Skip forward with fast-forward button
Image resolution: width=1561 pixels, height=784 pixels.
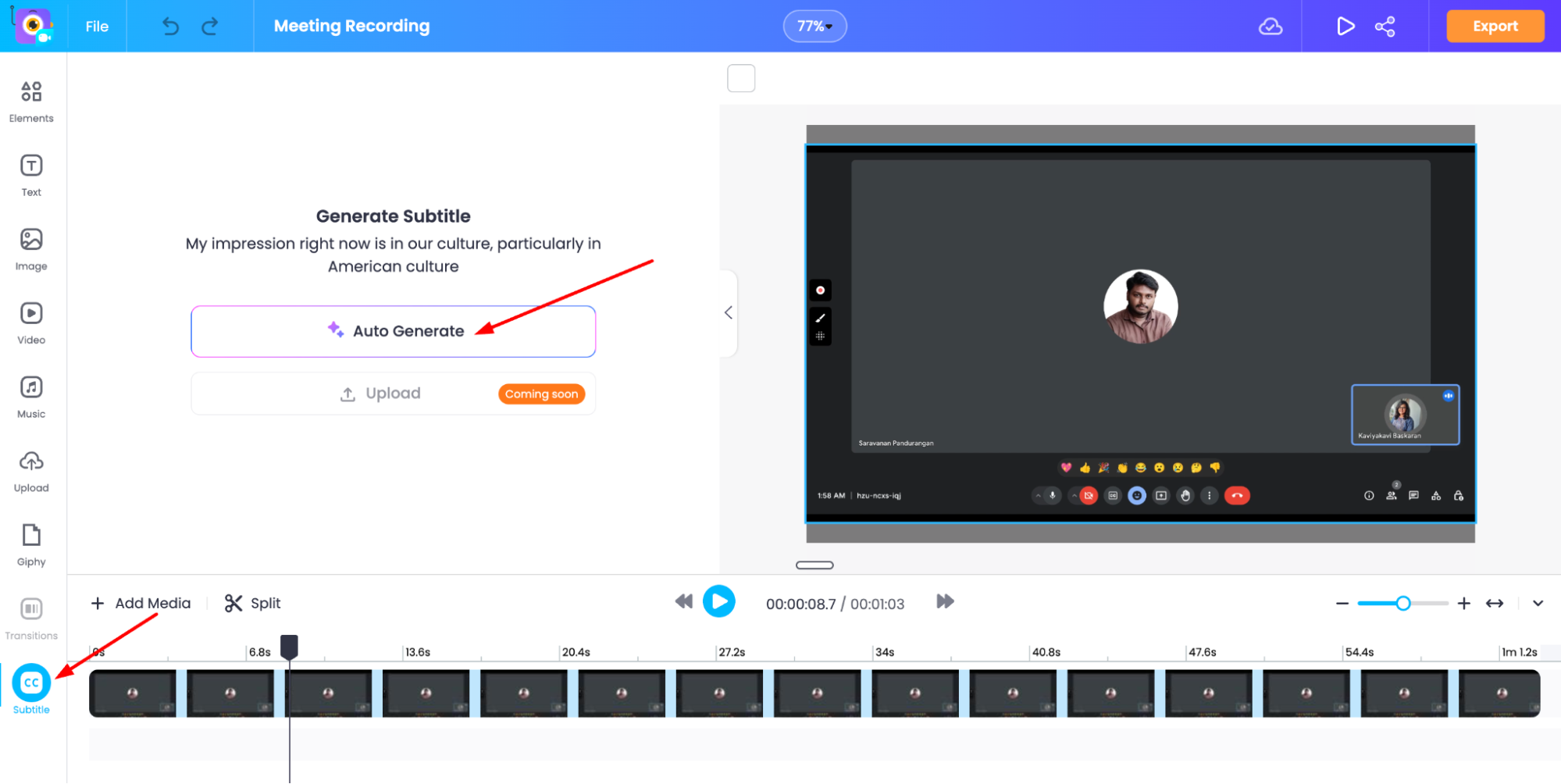pos(945,601)
